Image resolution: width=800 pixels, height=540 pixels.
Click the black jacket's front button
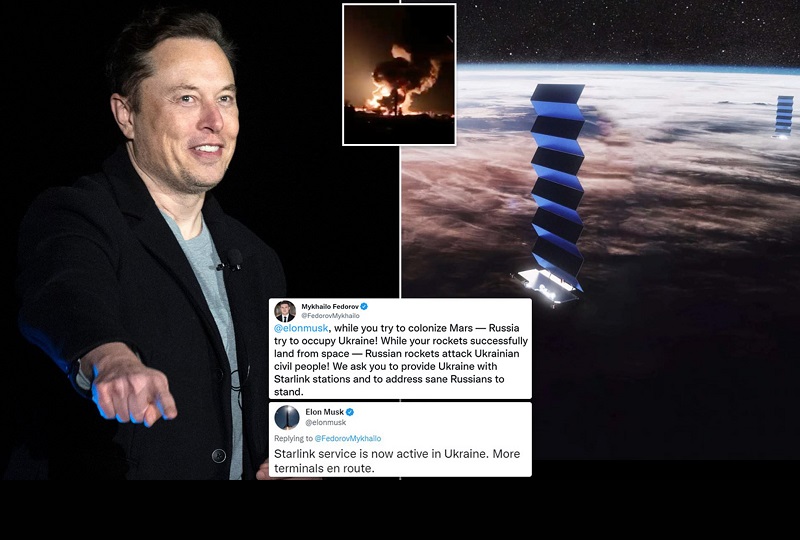pyautogui.click(x=219, y=455)
